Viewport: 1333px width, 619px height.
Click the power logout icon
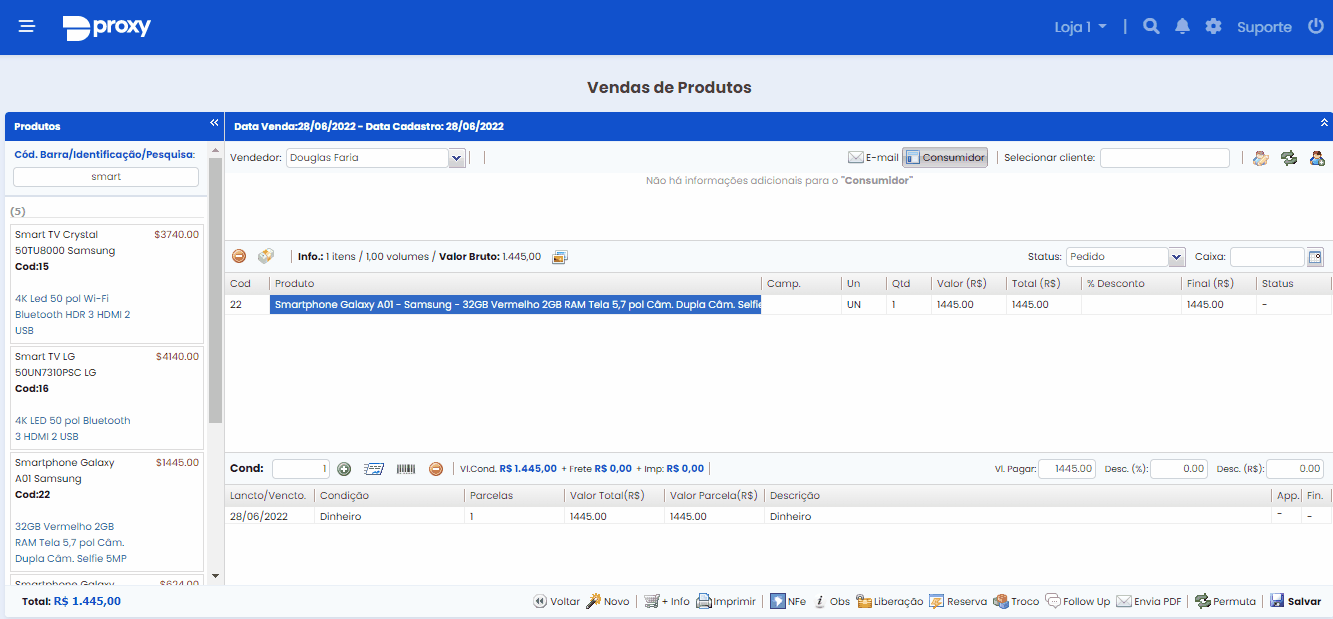1315,27
